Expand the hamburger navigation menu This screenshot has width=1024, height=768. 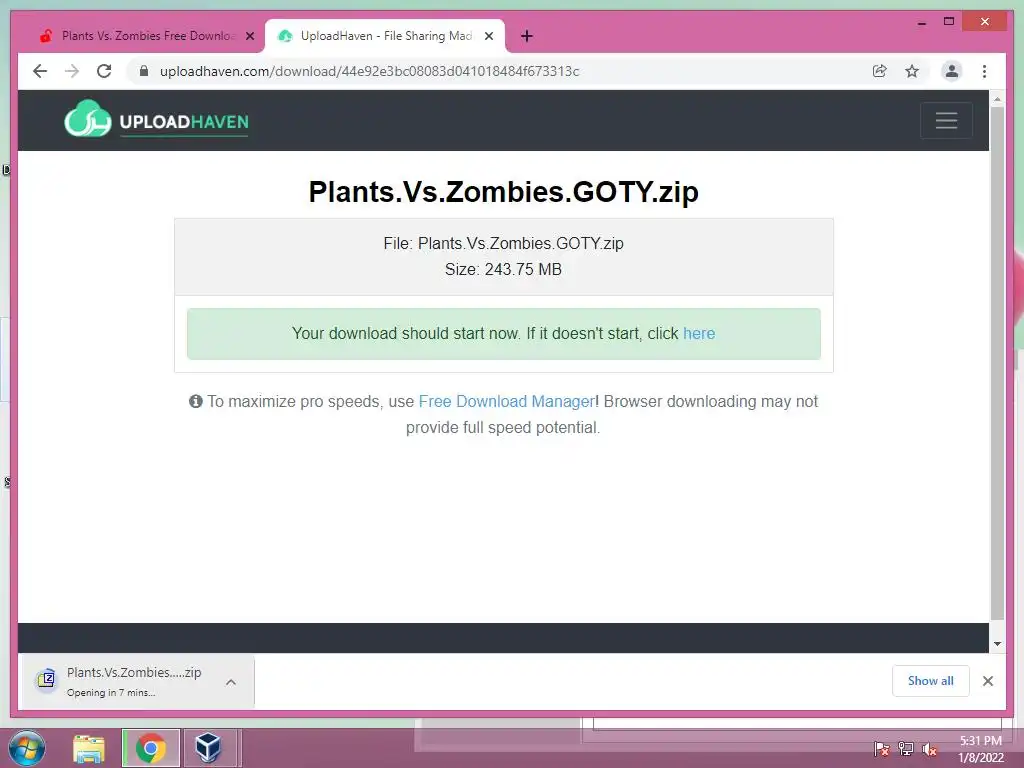tap(946, 120)
